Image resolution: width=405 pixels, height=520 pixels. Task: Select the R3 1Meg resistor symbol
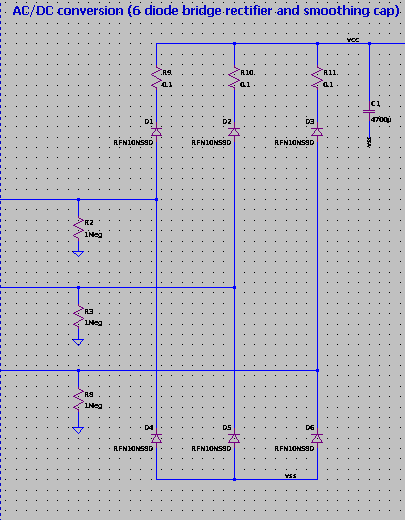point(78,317)
